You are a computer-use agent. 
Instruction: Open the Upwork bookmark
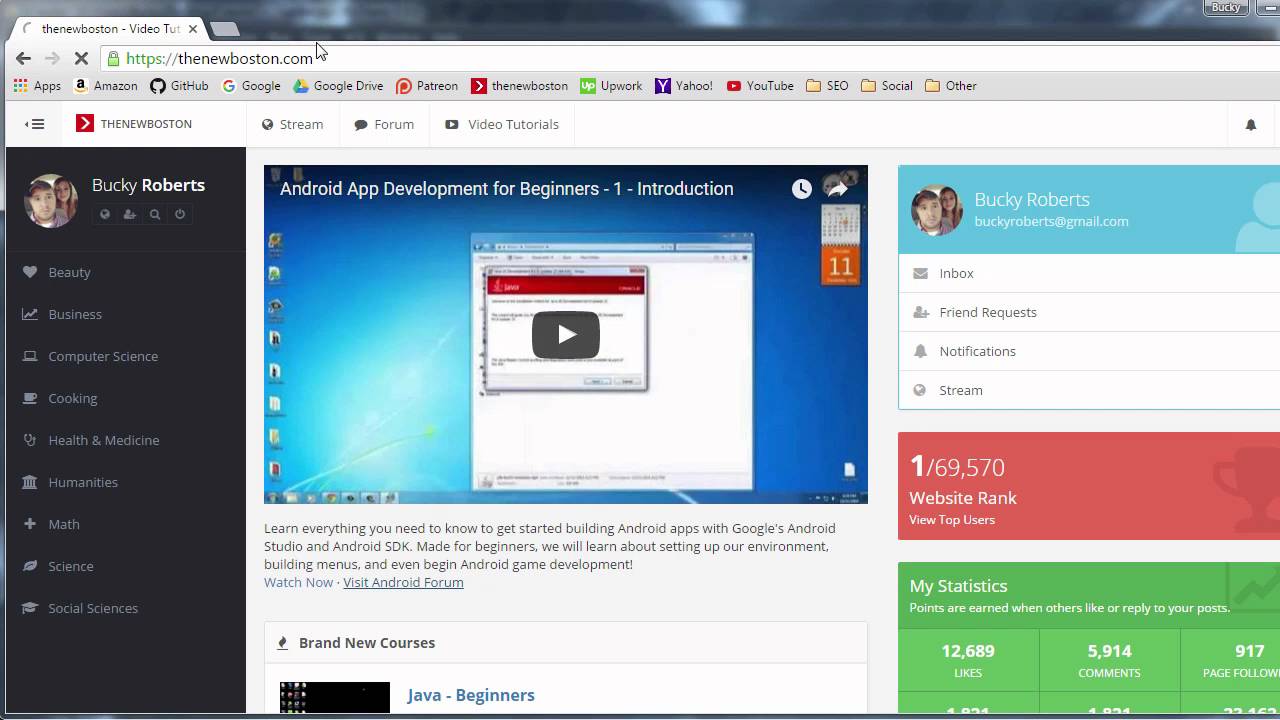[x=612, y=86]
